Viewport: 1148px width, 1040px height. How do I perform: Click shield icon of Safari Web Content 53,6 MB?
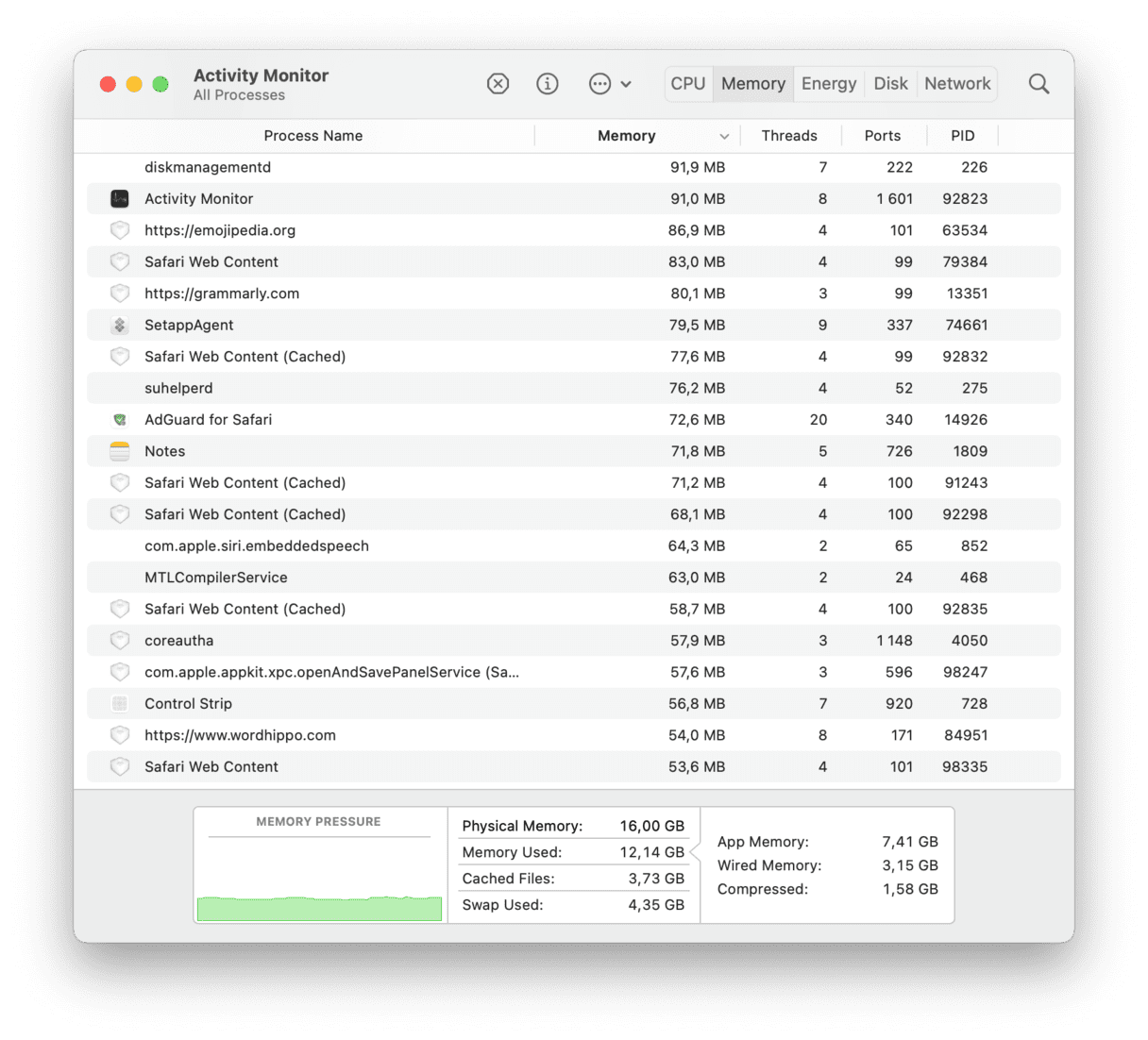click(120, 767)
